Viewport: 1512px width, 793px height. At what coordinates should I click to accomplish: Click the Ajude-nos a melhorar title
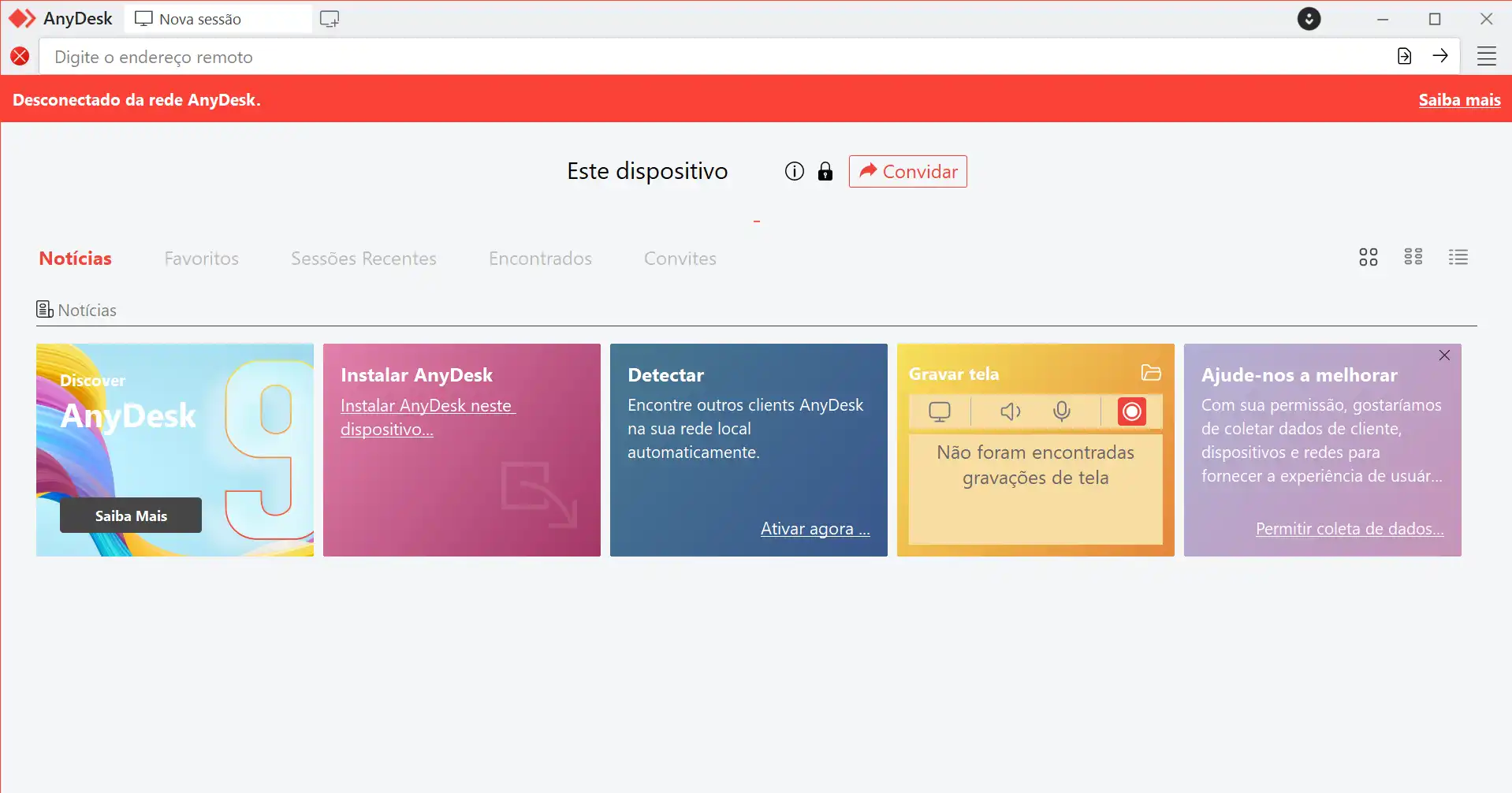click(1299, 375)
